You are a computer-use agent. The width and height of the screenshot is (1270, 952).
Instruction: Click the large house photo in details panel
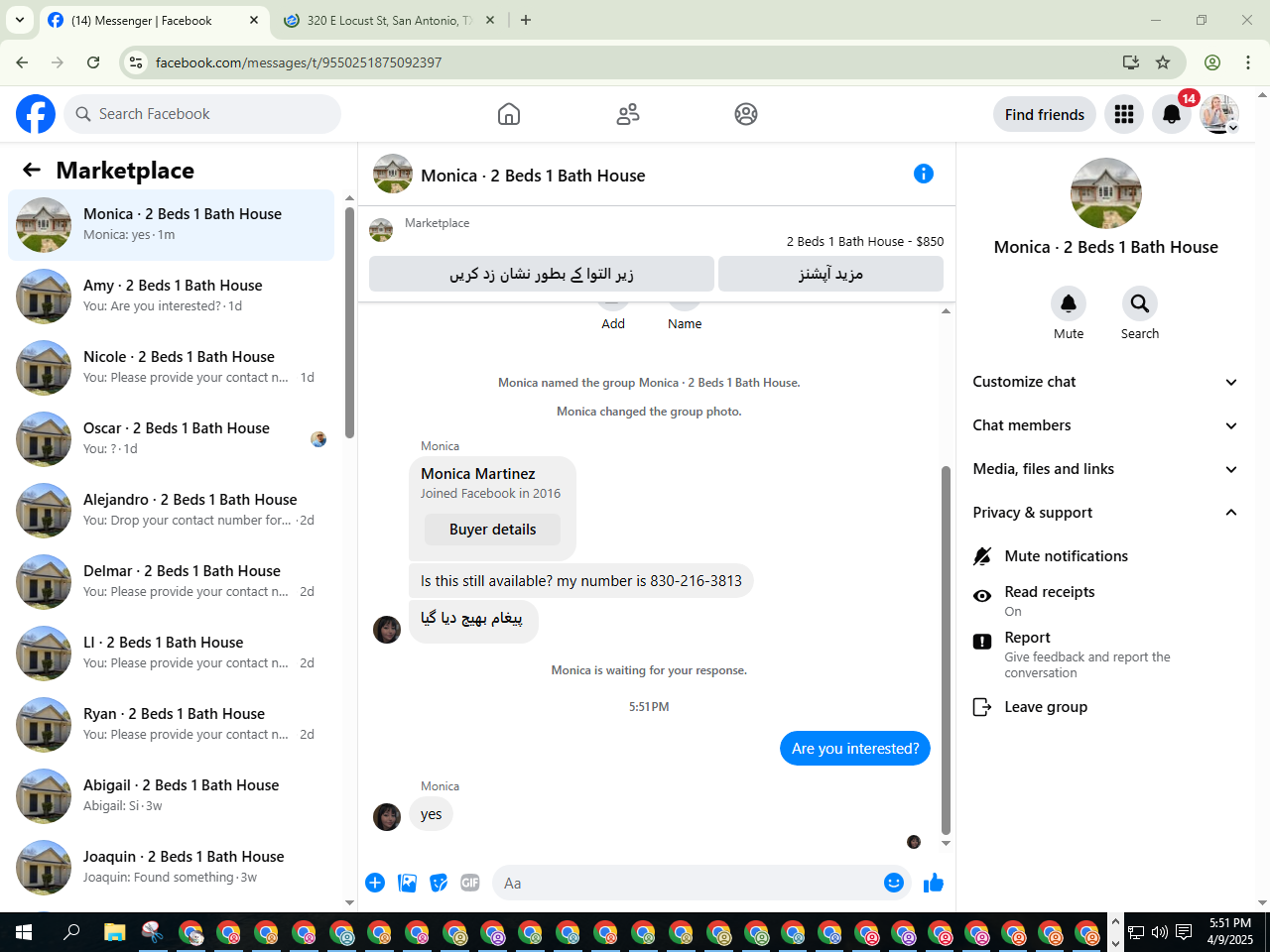tap(1106, 193)
